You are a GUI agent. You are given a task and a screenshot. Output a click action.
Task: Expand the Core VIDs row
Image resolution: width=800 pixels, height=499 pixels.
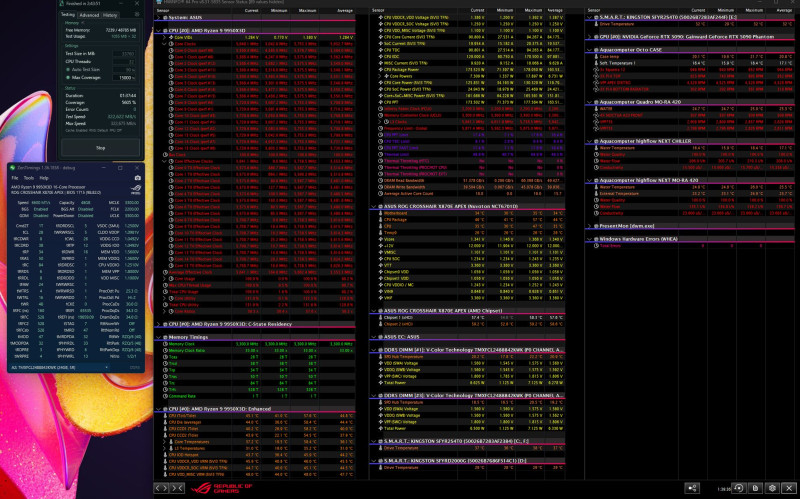(164, 37)
